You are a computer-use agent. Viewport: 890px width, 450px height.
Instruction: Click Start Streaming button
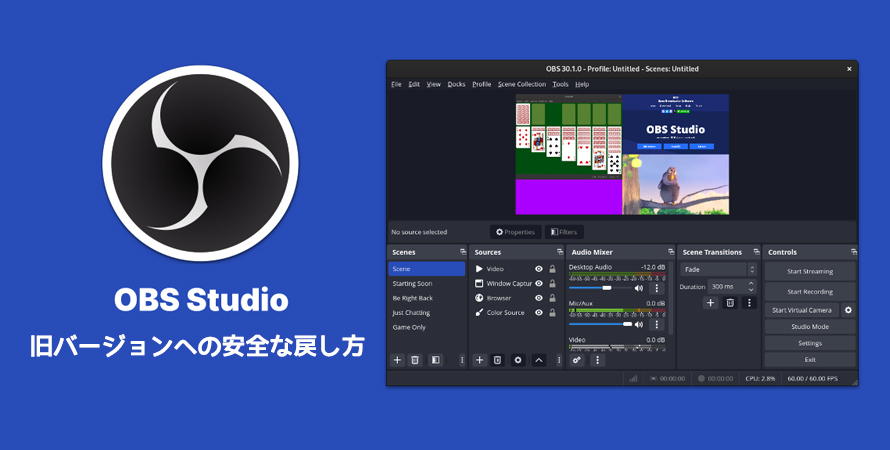coord(810,271)
